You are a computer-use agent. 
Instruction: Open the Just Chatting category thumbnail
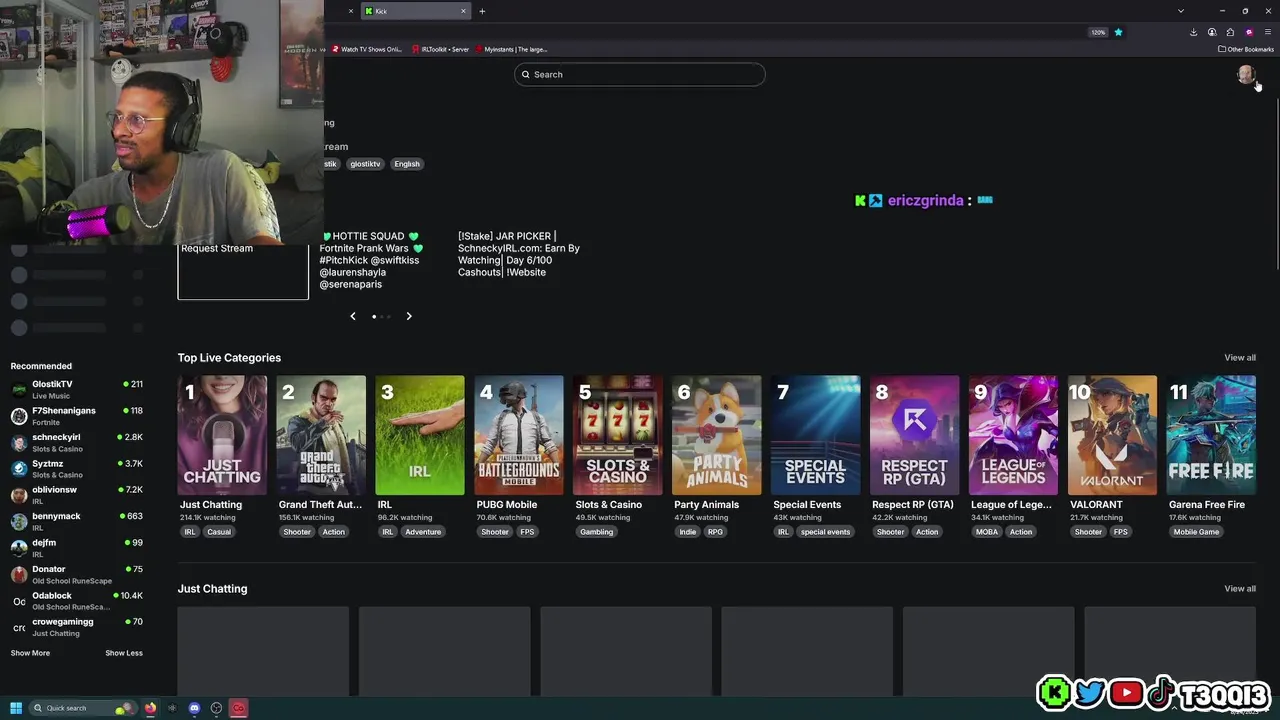(222, 435)
